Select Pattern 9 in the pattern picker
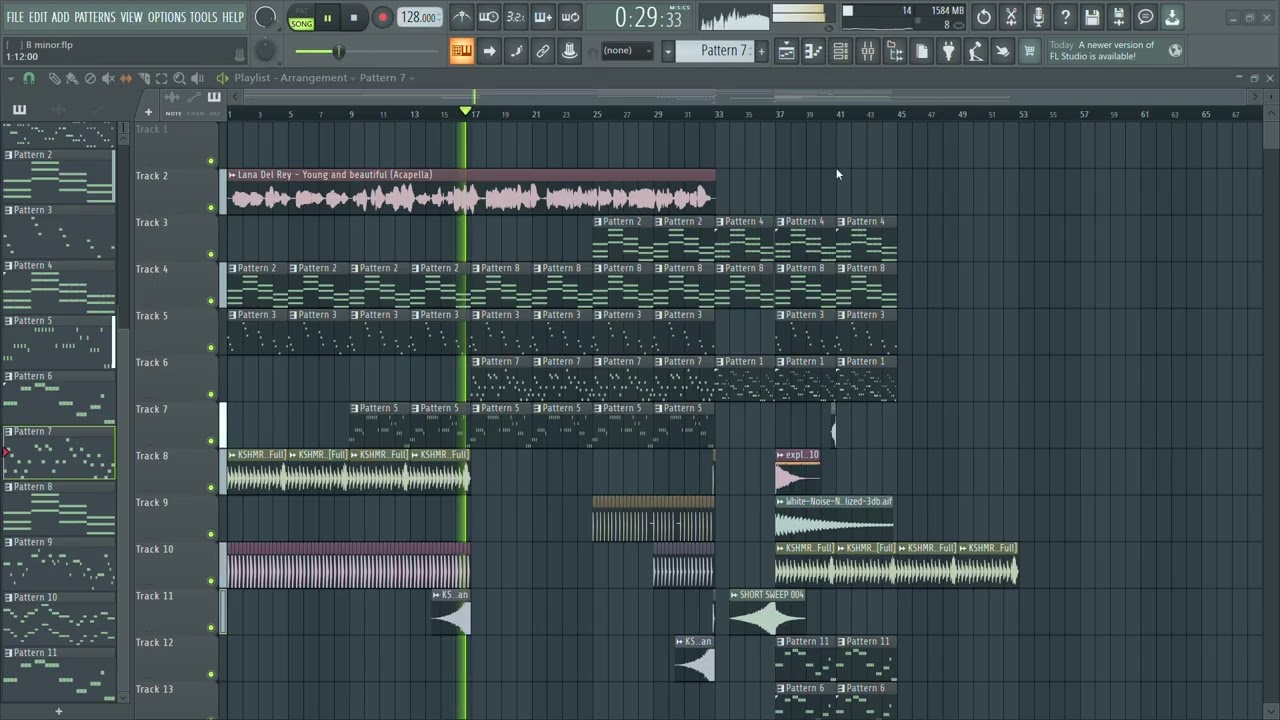 (59, 562)
